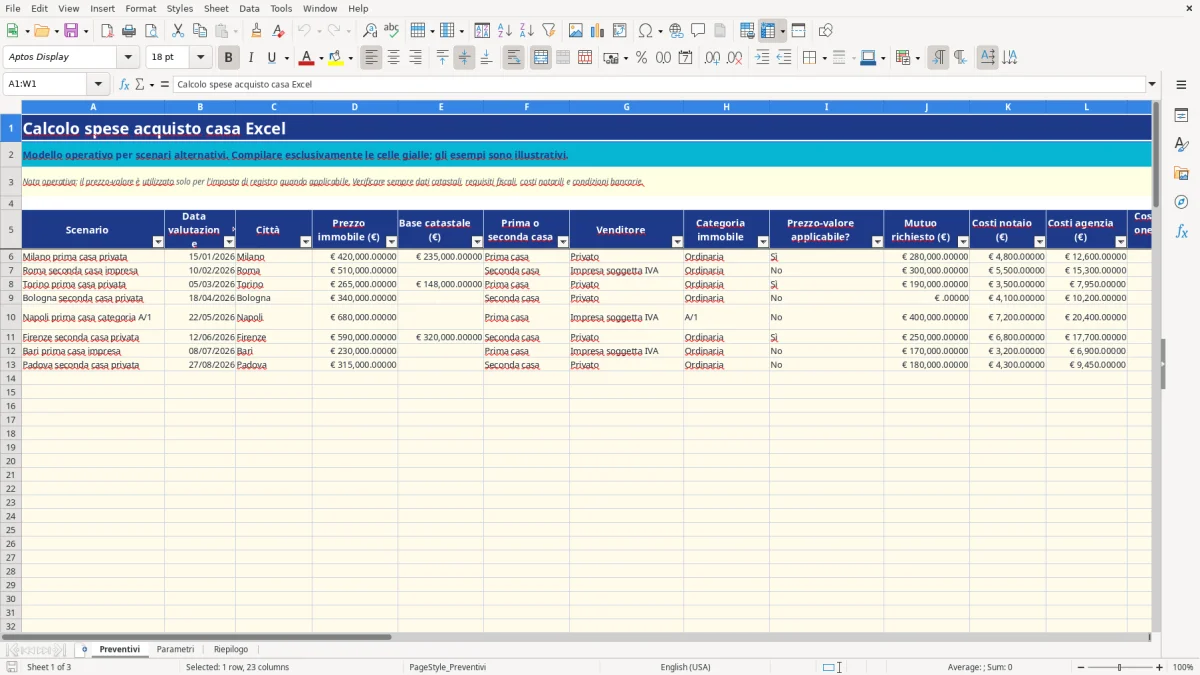Open Borders dropdown arrow
The width and height of the screenshot is (1200, 675).
point(823,58)
